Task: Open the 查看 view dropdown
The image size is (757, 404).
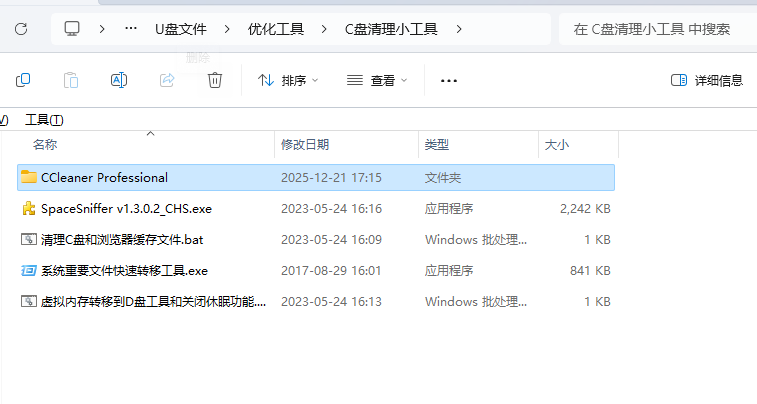Action: coord(377,81)
